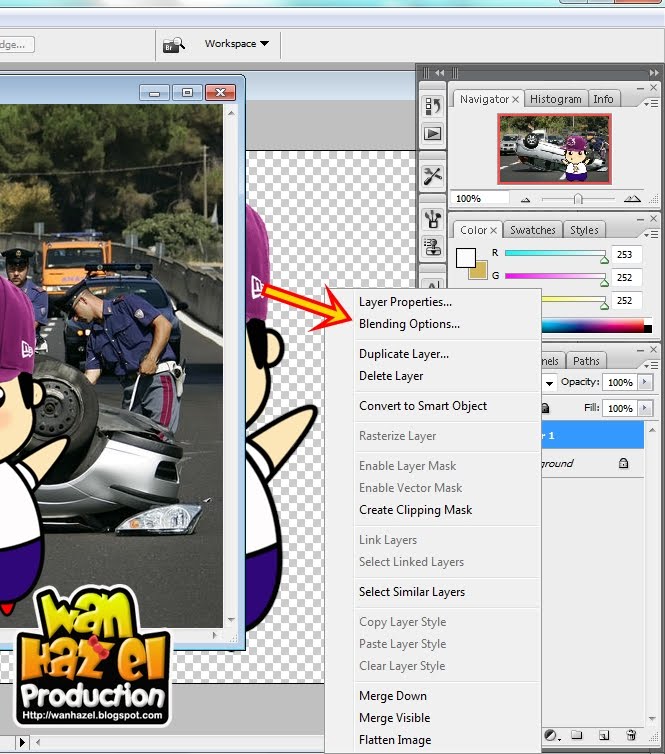Create a new adjustment layer via half-circle icon
Viewport: 665px width, 754px height.
pyautogui.click(x=552, y=735)
